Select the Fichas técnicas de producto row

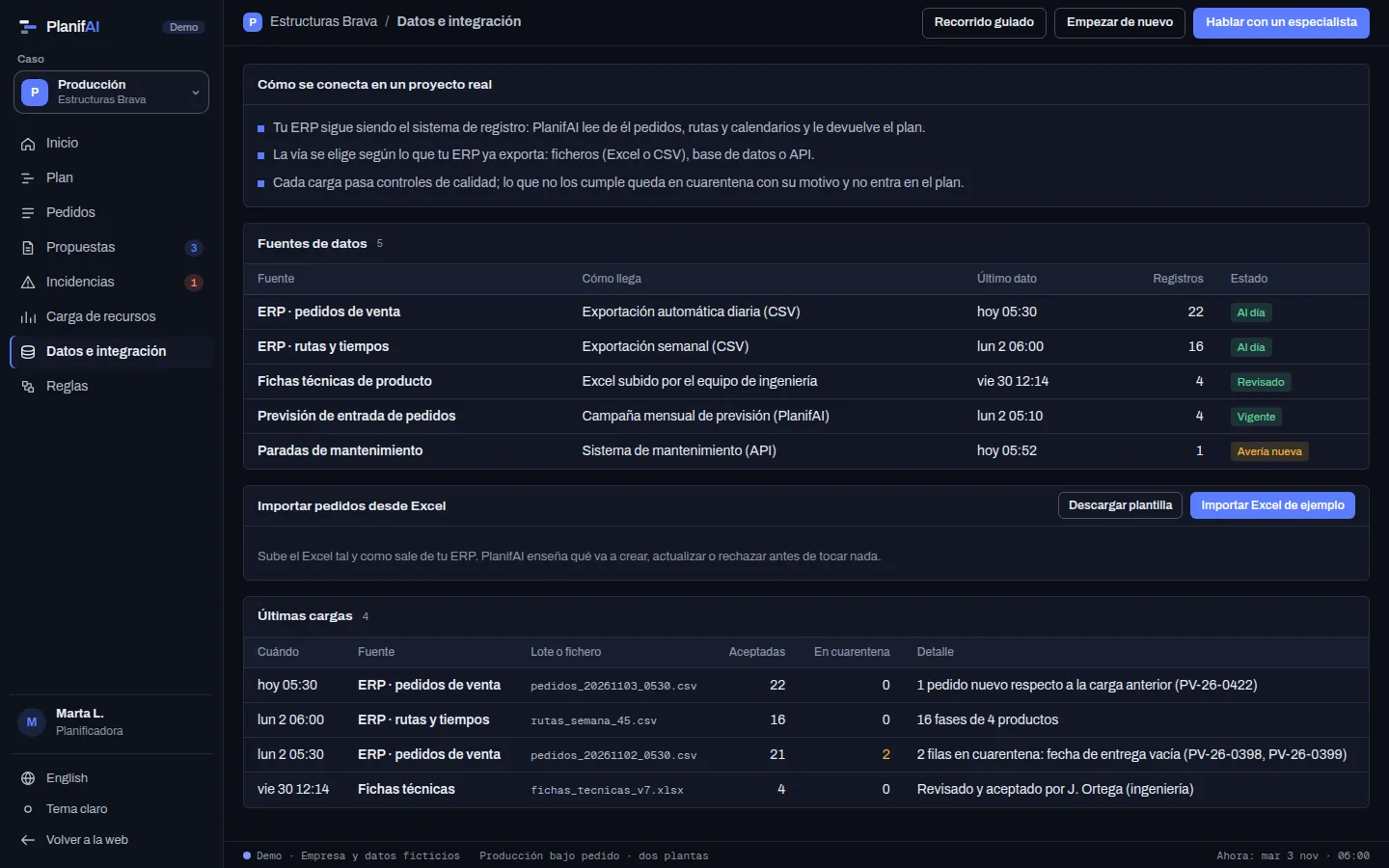tap(806, 381)
